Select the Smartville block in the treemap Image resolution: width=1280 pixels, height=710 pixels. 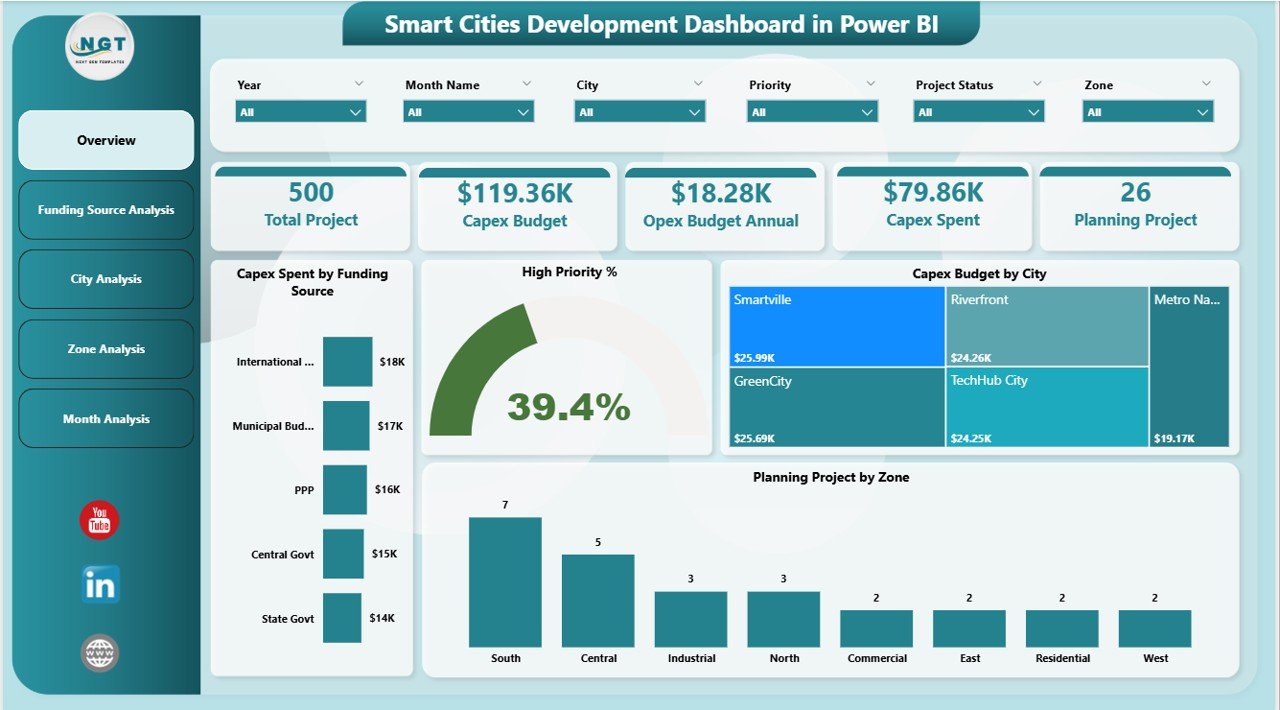click(837, 325)
